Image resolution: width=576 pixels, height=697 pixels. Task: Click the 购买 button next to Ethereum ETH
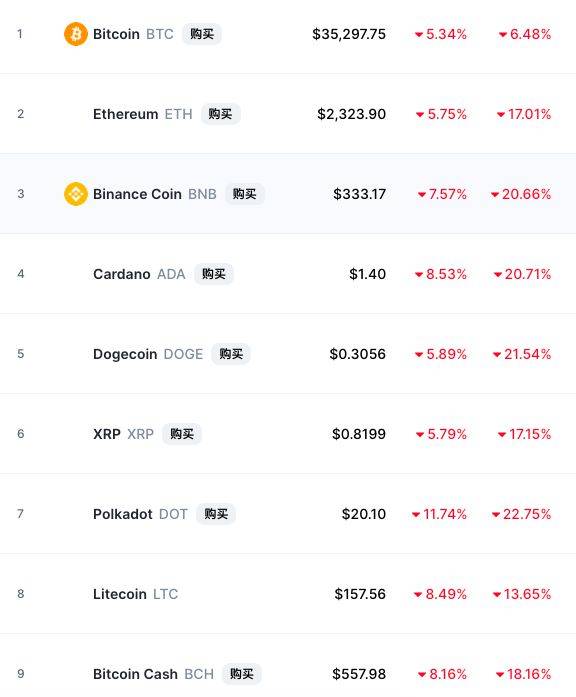pos(220,114)
